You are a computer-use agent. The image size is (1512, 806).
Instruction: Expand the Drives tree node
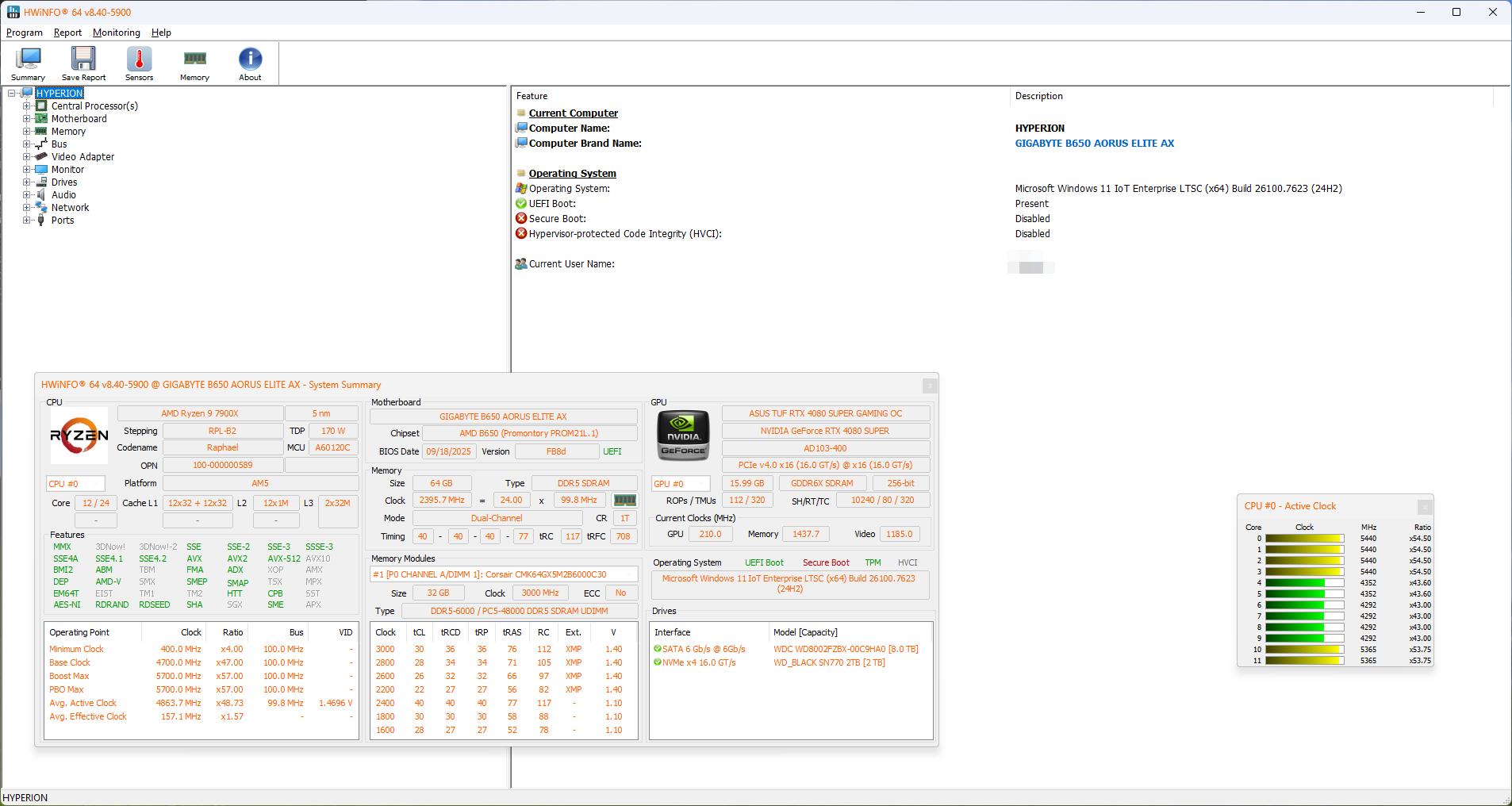point(26,182)
